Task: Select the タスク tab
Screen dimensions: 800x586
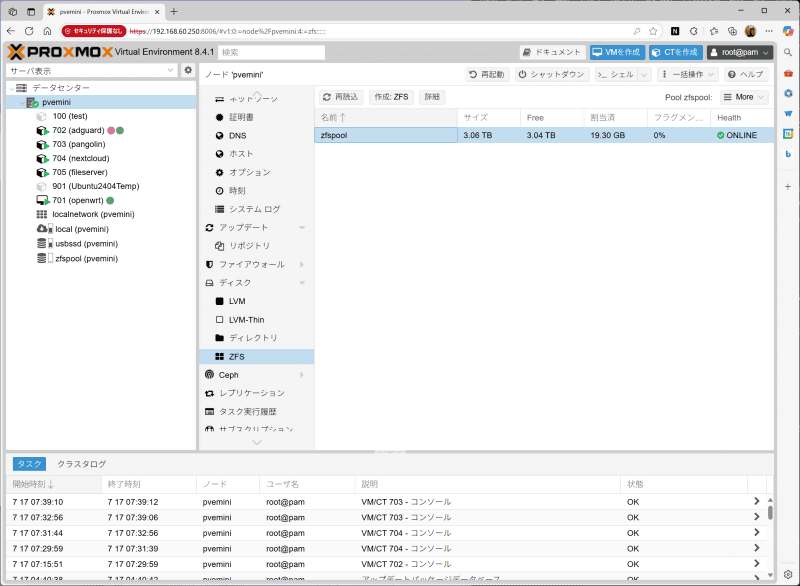Action: (x=29, y=463)
